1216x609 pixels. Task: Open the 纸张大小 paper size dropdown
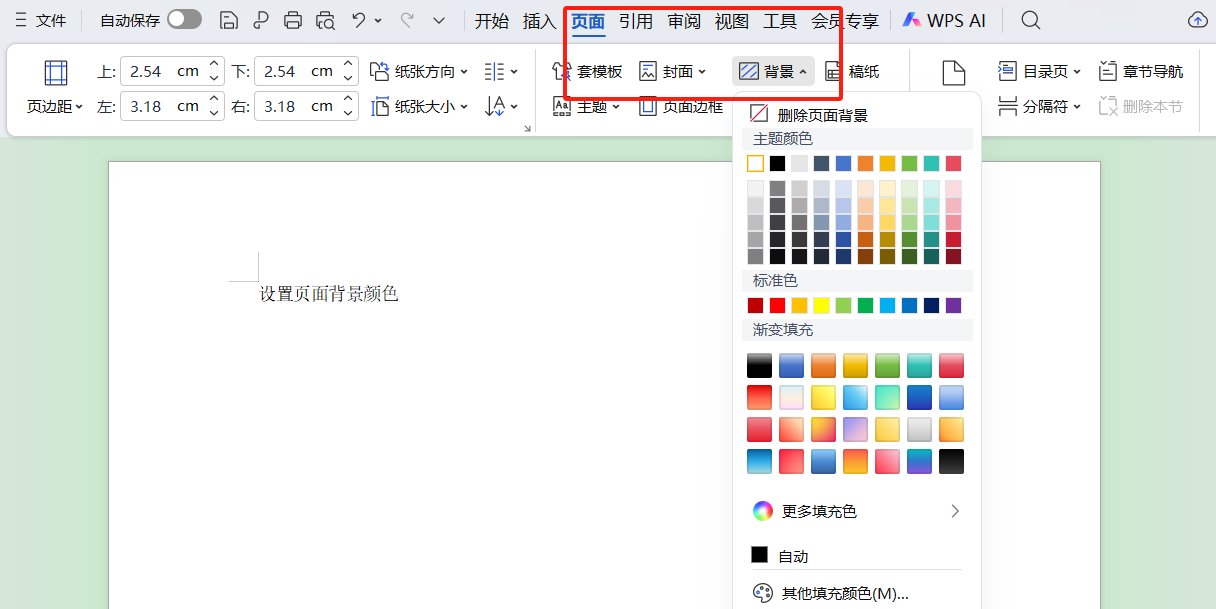[418, 106]
